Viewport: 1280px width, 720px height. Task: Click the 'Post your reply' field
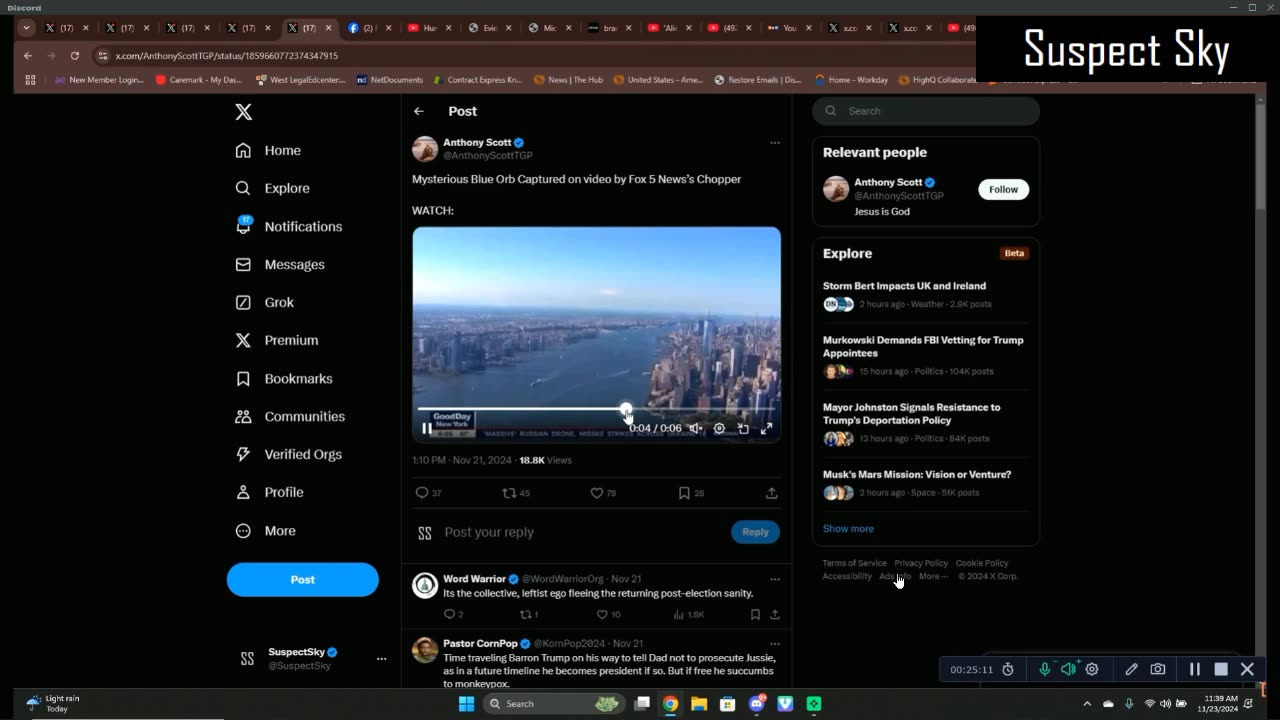point(580,532)
